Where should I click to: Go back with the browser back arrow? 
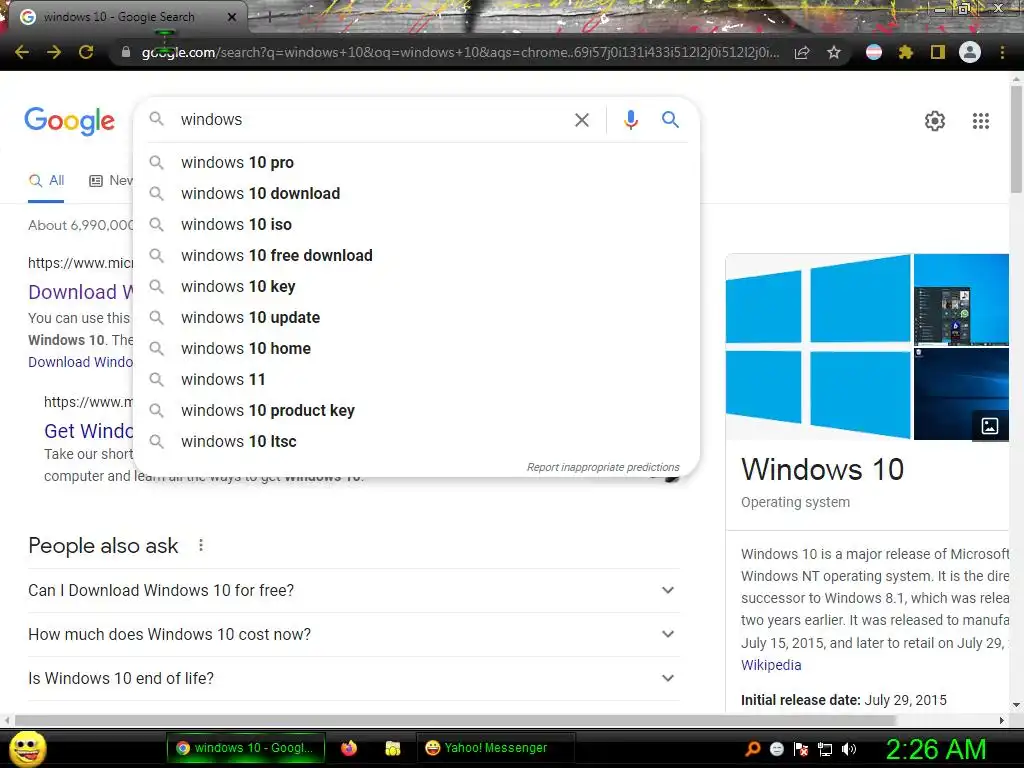point(22,52)
